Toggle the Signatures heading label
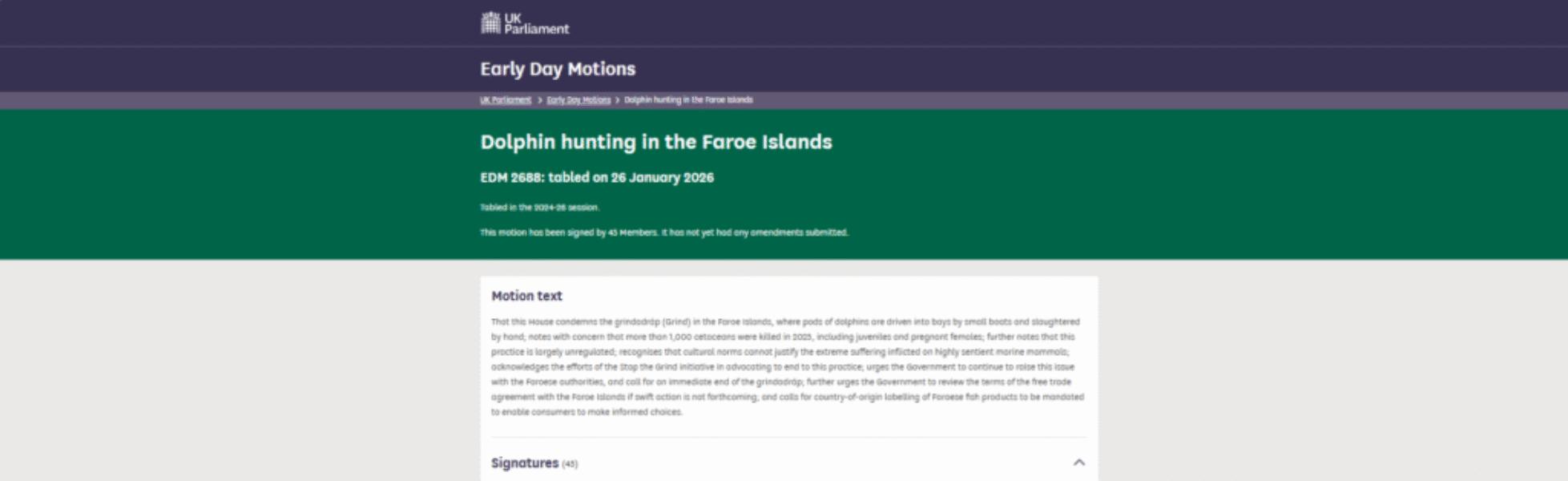 click(x=525, y=463)
